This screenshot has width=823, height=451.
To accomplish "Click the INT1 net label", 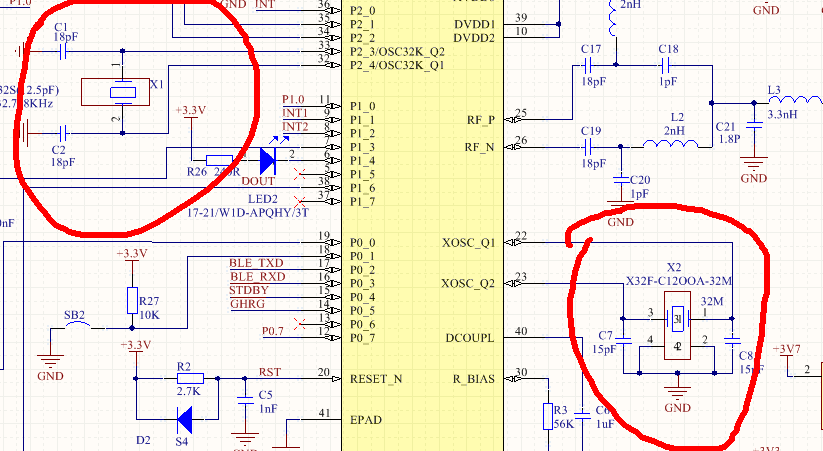I will tap(295, 113).
